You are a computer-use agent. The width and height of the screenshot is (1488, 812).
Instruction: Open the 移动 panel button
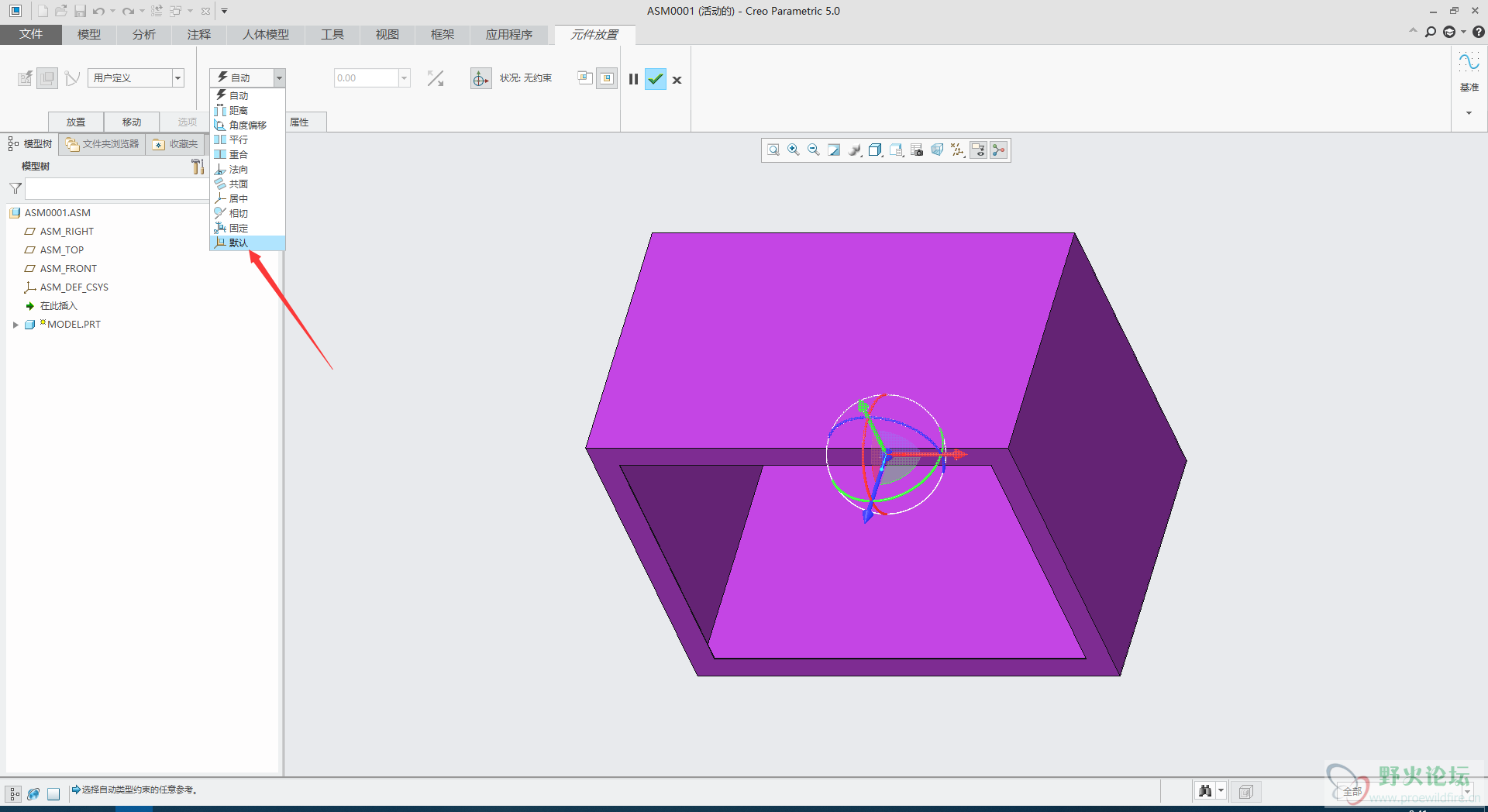132,122
